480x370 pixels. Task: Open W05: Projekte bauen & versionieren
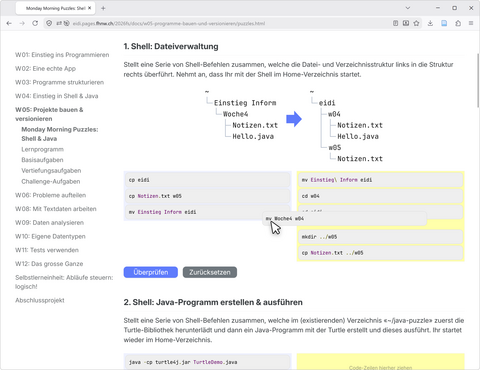point(49,114)
